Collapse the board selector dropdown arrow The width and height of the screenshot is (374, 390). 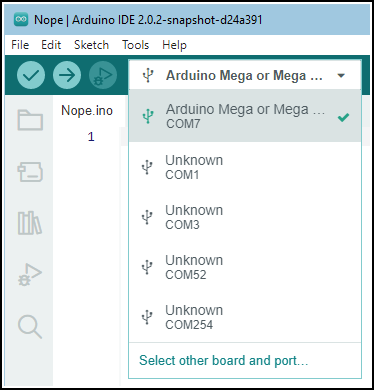(341, 76)
